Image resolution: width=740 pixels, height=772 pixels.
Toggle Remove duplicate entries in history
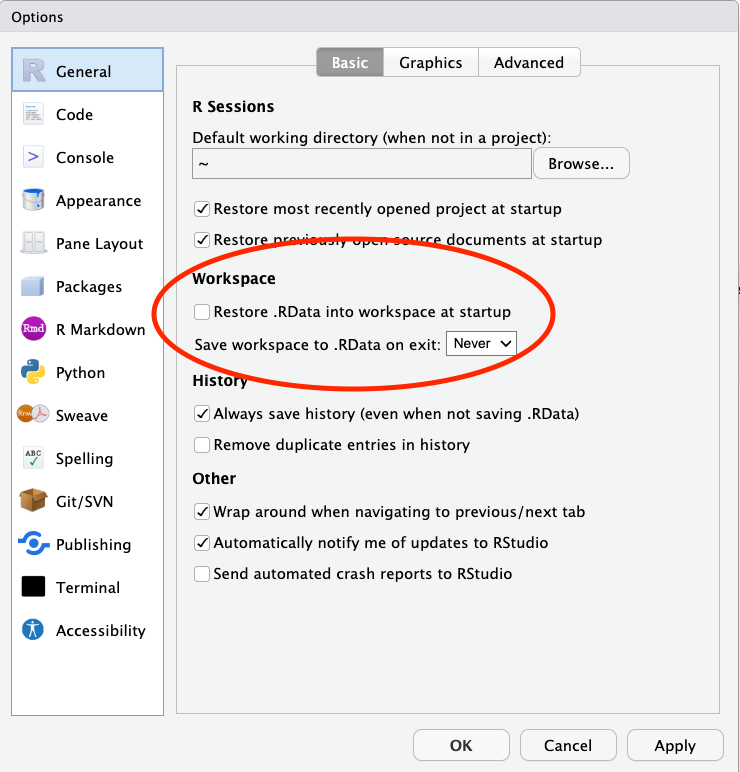(202, 444)
